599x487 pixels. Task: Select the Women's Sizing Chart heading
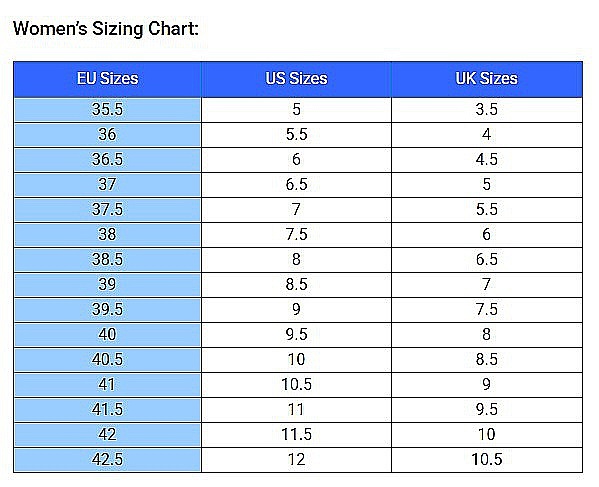point(106,29)
